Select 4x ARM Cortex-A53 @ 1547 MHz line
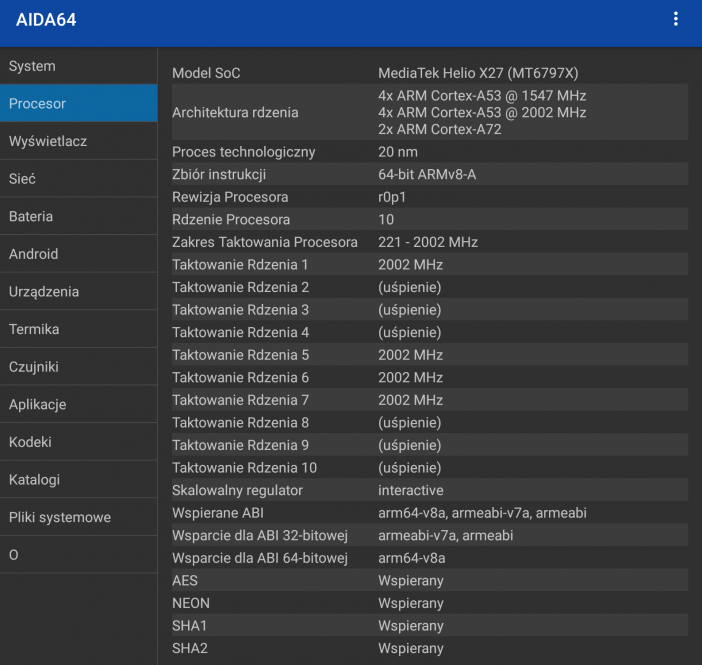 pyautogui.click(x=482, y=95)
